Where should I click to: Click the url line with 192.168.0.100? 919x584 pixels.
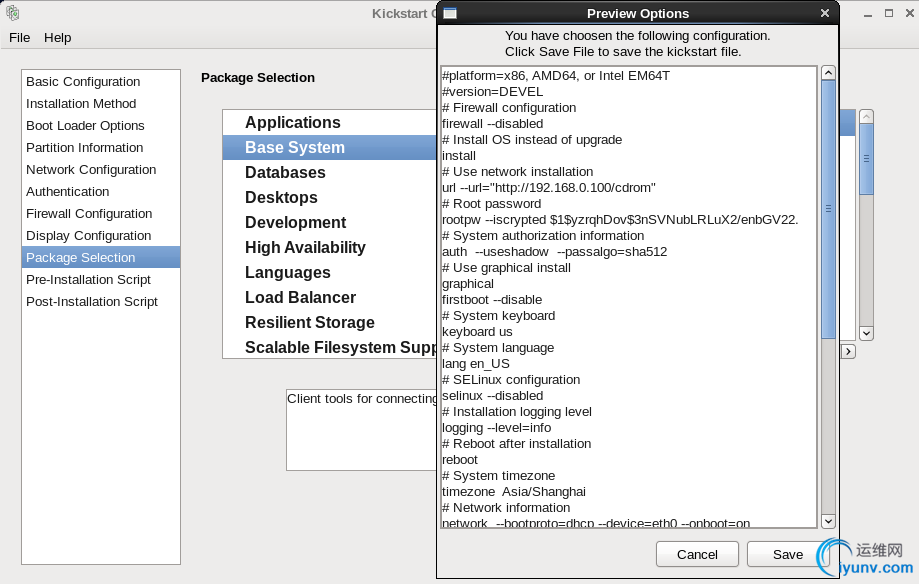549,188
